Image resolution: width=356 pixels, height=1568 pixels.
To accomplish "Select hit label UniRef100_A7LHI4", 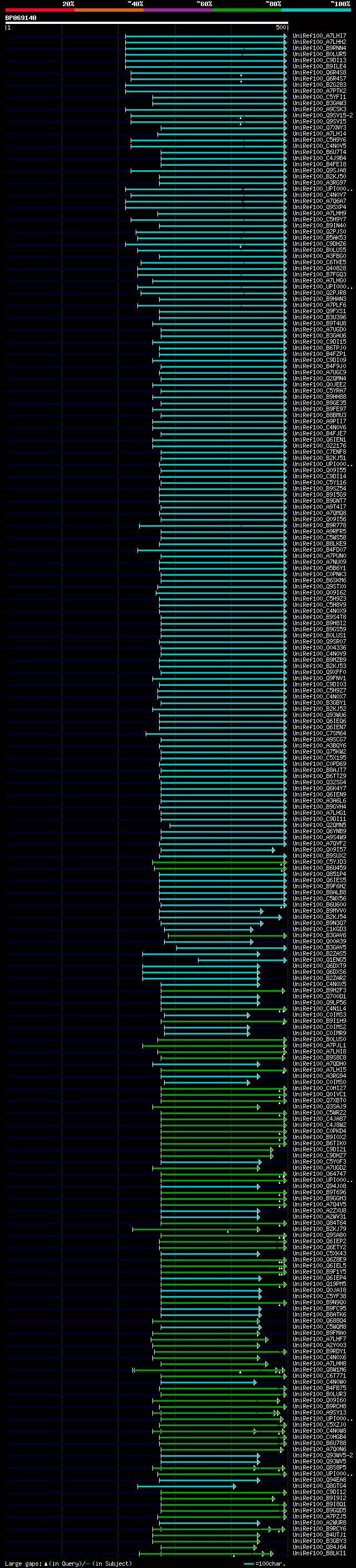I will 319,134.
